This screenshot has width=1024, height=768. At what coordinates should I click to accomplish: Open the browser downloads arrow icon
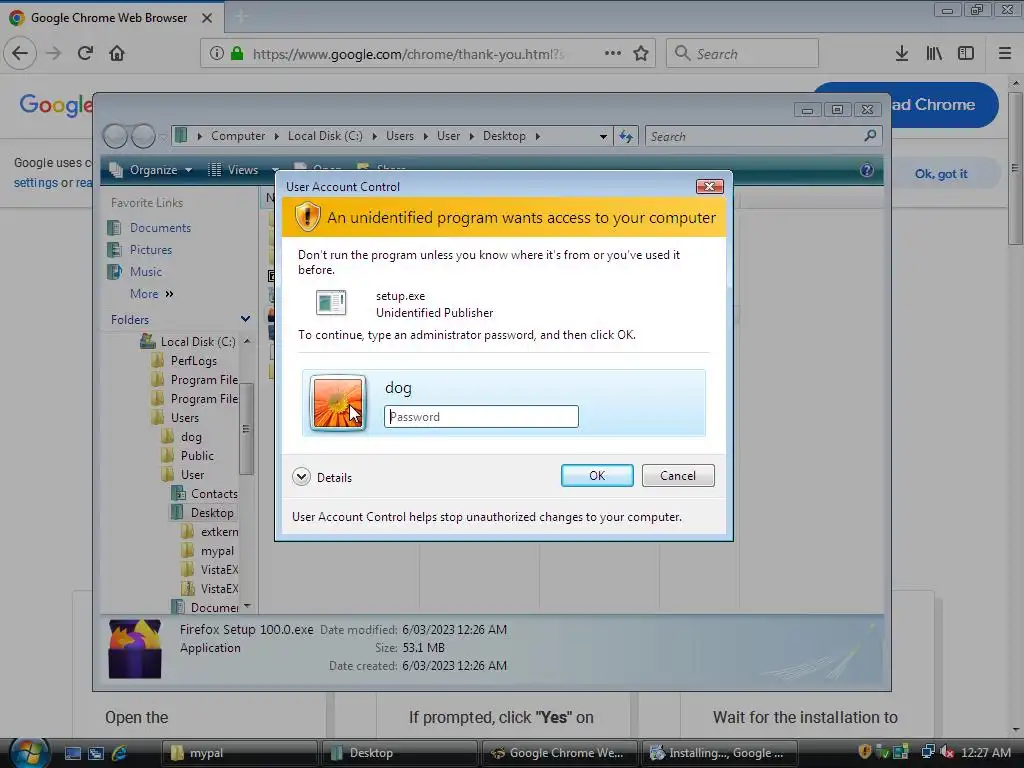pyautogui.click(x=902, y=53)
